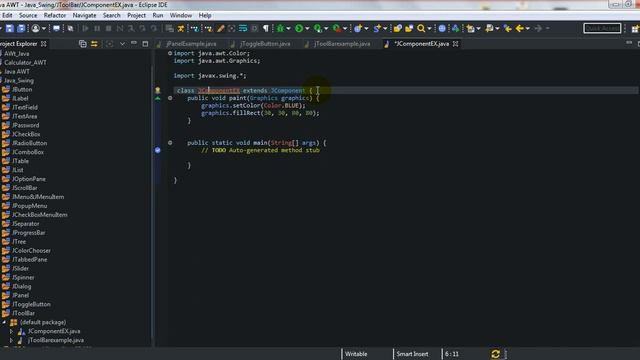
Task: Click the Search magnifier toolbar icon
Action: pyautogui.click(x=421, y=28)
